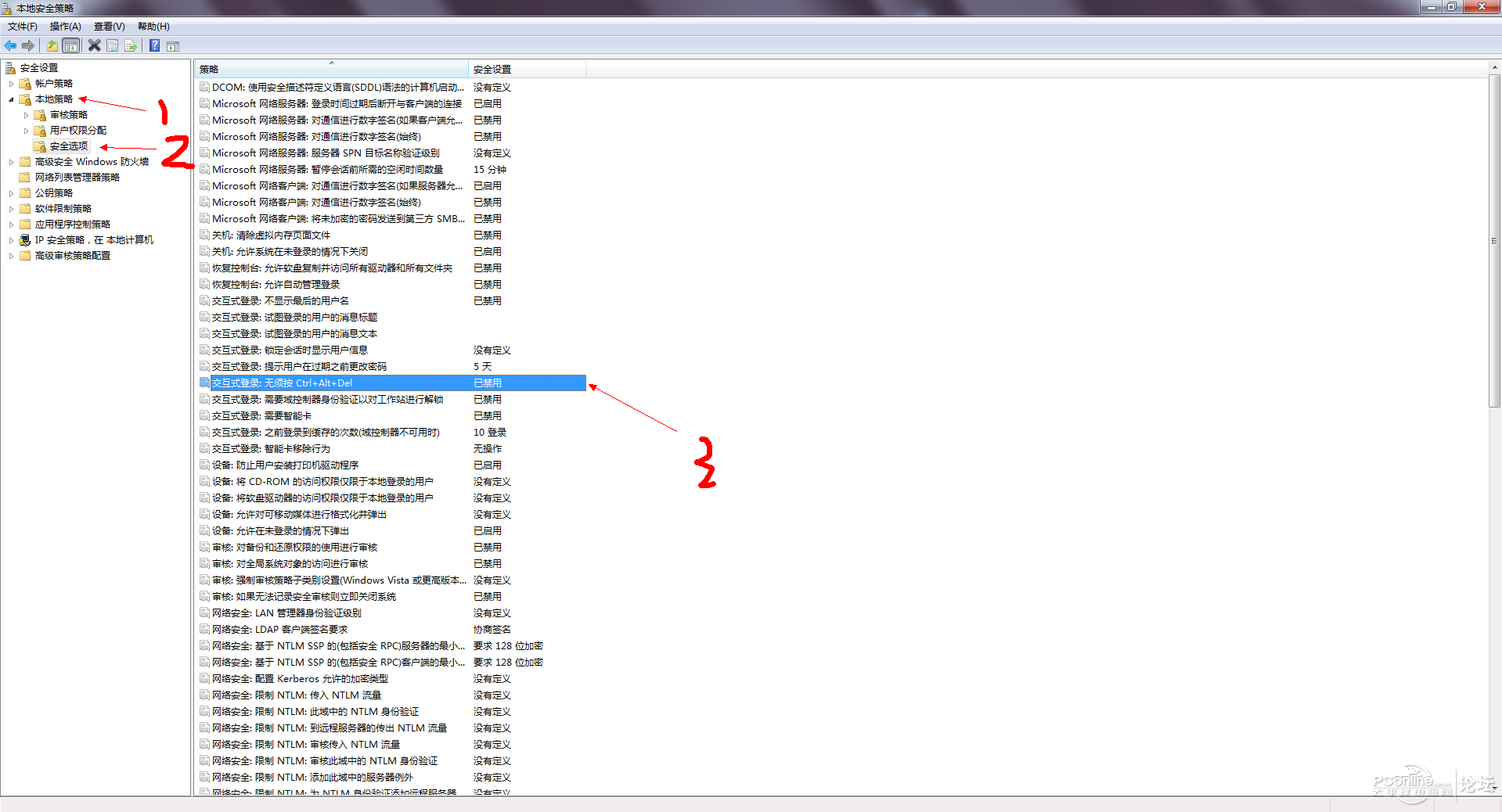Image resolution: width=1502 pixels, height=812 pixels.
Task: Select 审核: 对全局系统对象的访问进行审核 policy
Action: coord(290,563)
